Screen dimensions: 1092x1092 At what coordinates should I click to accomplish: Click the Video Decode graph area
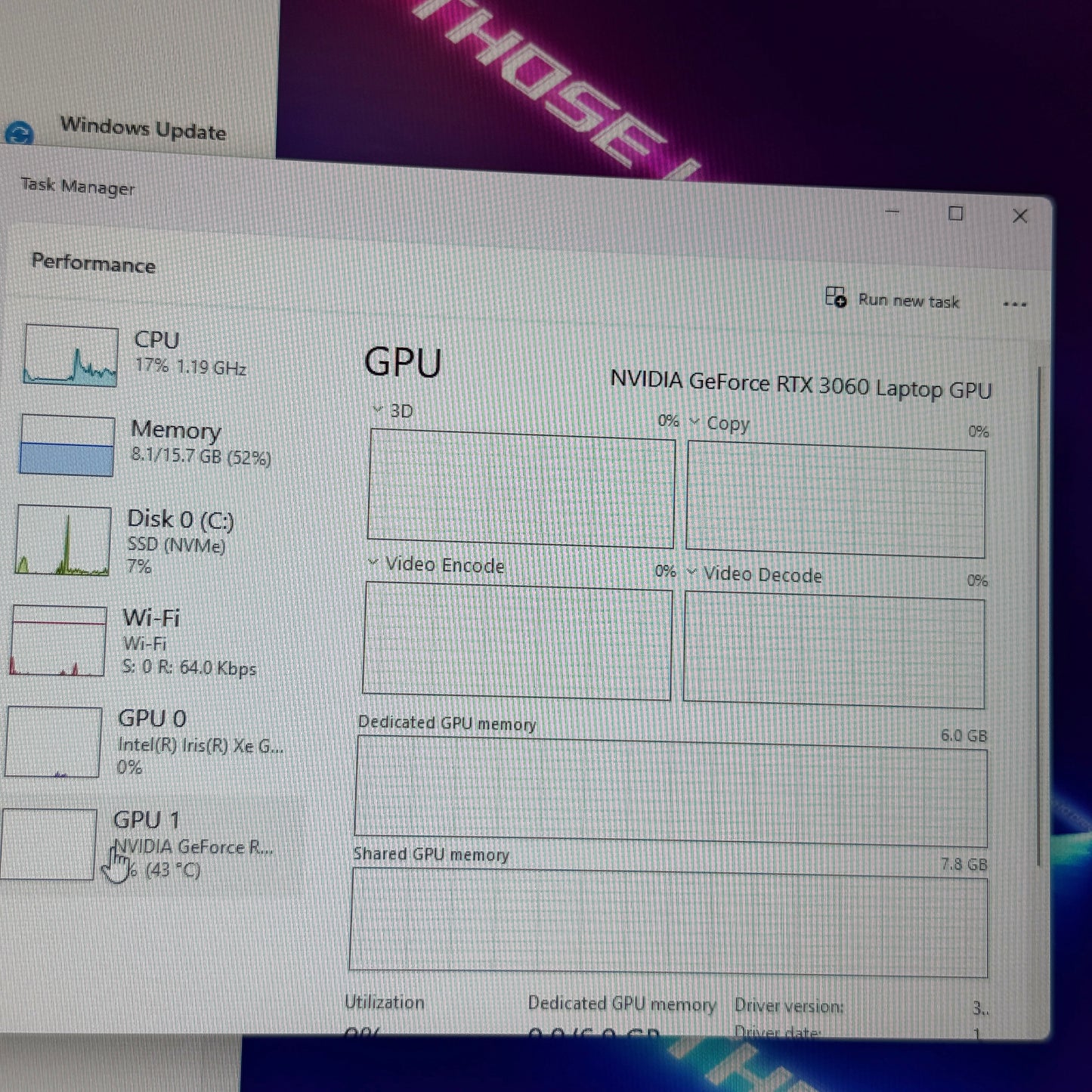(x=834, y=650)
